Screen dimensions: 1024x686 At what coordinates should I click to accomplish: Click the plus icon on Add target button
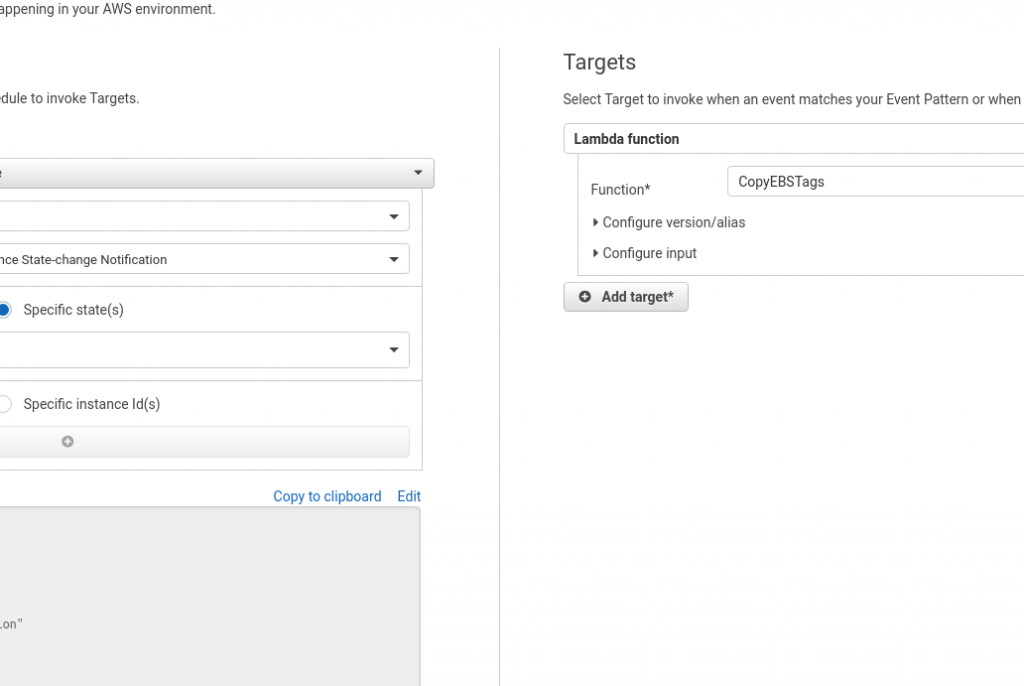pos(585,296)
